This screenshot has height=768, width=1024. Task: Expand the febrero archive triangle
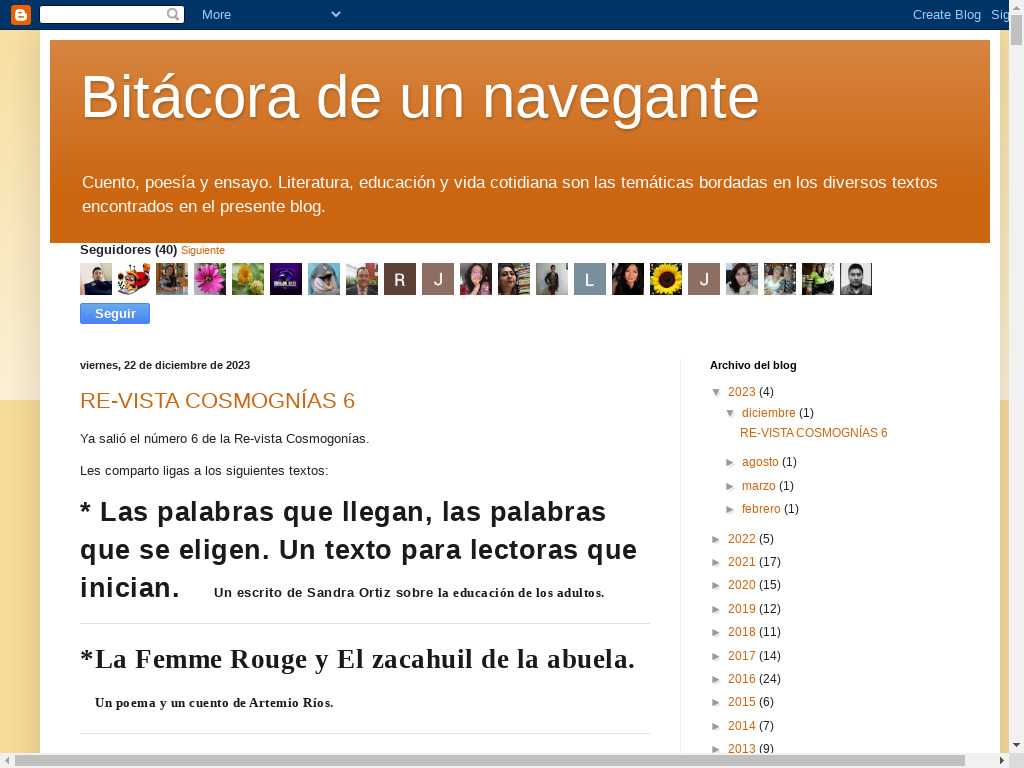730,509
